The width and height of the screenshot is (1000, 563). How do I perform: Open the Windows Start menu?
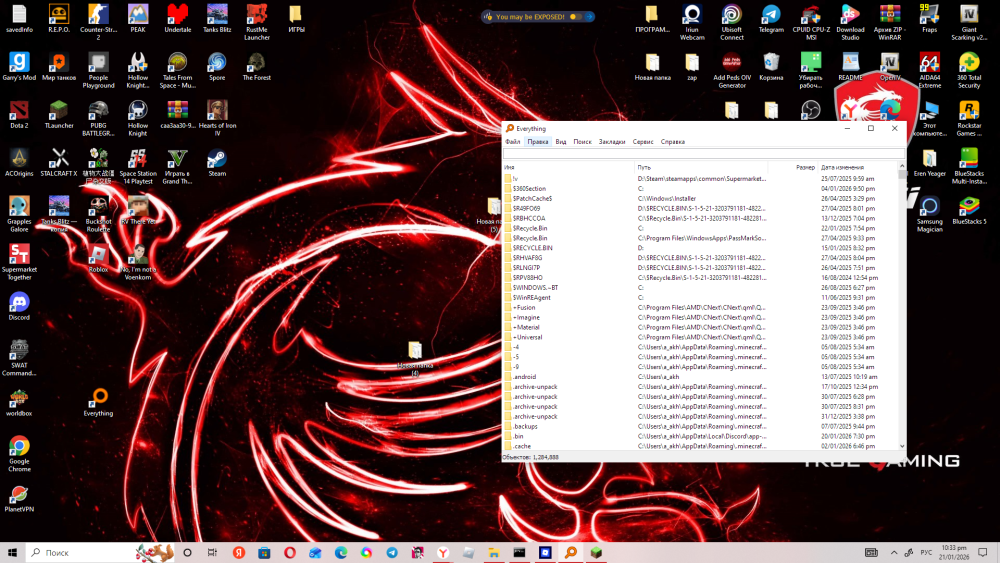point(12,552)
